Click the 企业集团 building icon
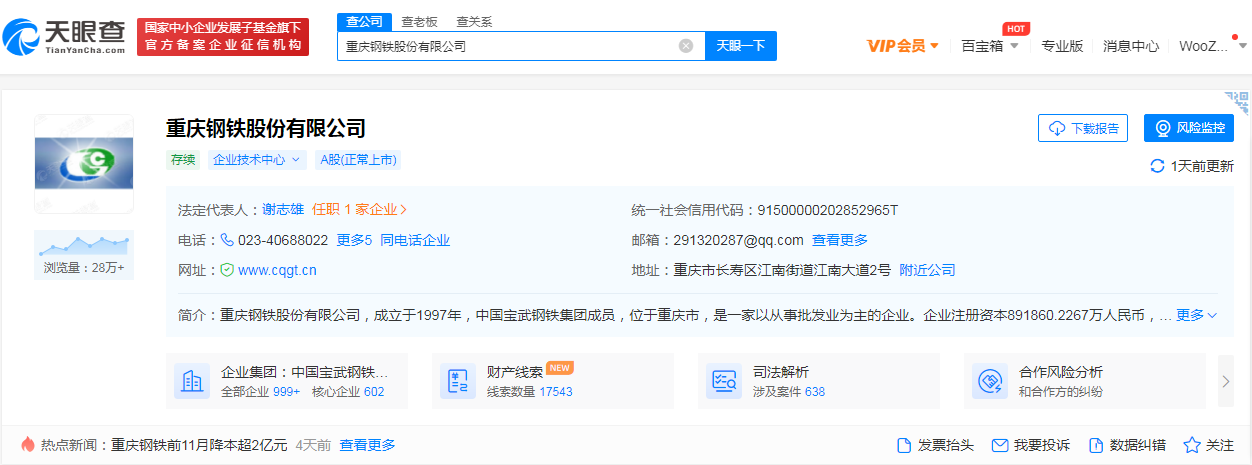This screenshot has width=1252, height=465. (192, 381)
